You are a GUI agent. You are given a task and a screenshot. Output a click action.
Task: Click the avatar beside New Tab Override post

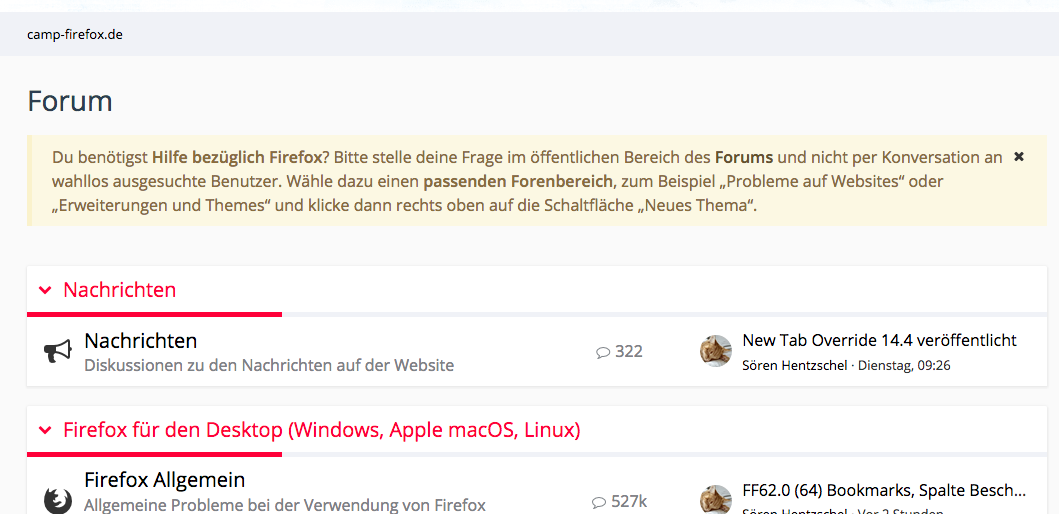(x=715, y=351)
